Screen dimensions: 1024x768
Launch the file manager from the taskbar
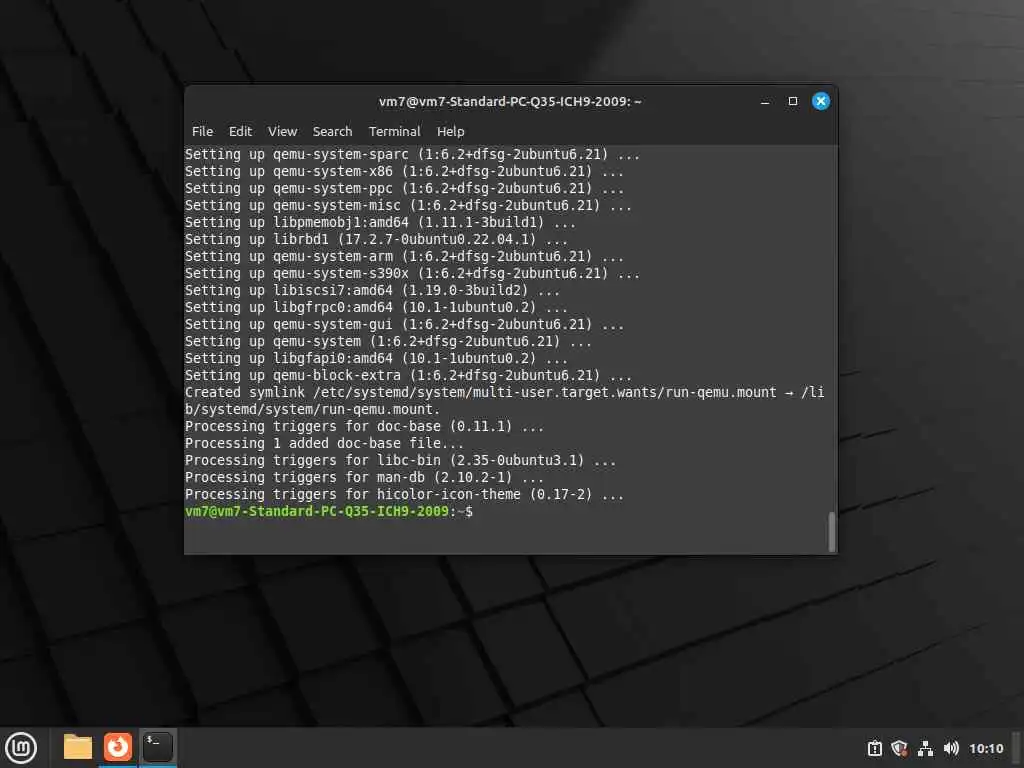click(x=78, y=747)
